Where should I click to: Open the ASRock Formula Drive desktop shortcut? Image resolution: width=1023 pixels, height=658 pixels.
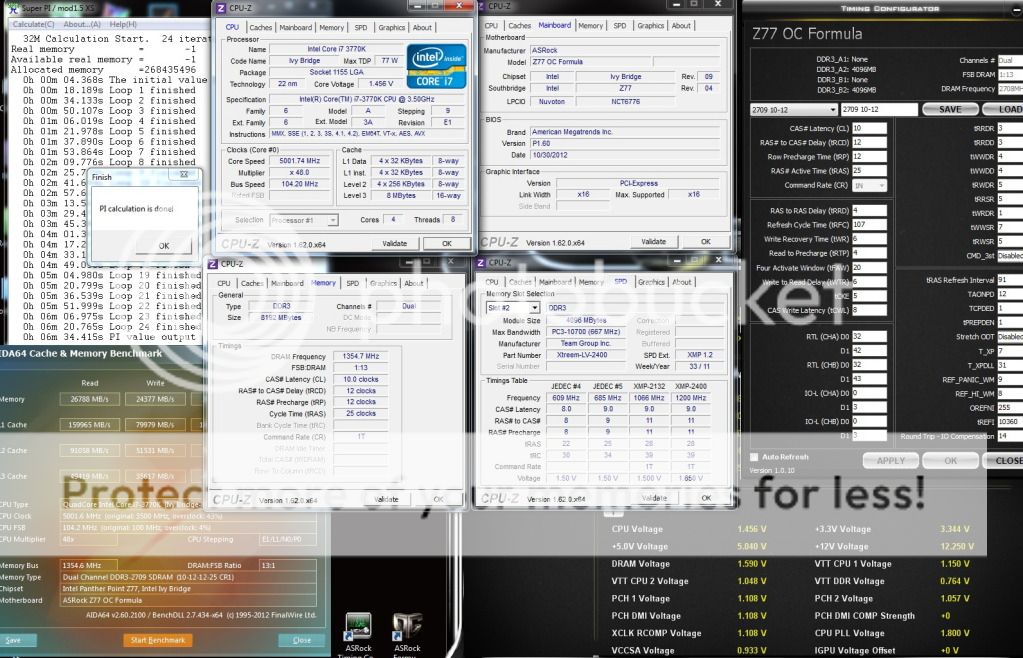(x=407, y=628)
